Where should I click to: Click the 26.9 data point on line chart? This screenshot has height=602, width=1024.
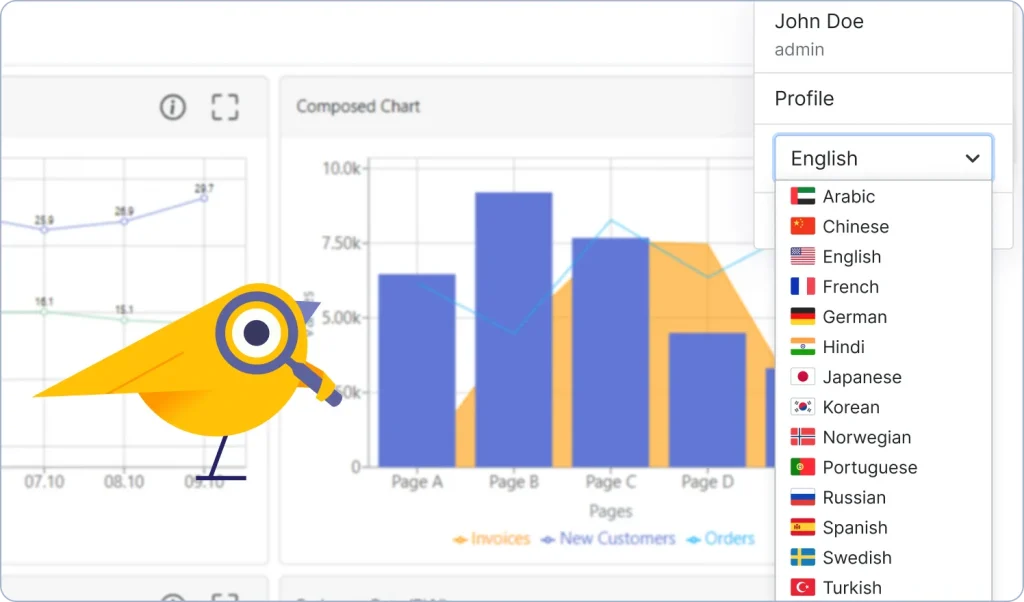coord(124,221)
